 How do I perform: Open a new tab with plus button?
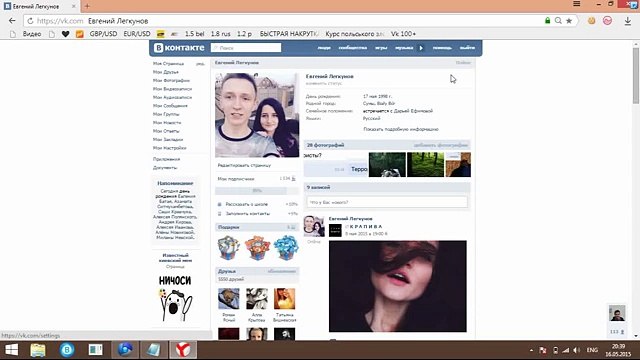(x=87, y=6)
